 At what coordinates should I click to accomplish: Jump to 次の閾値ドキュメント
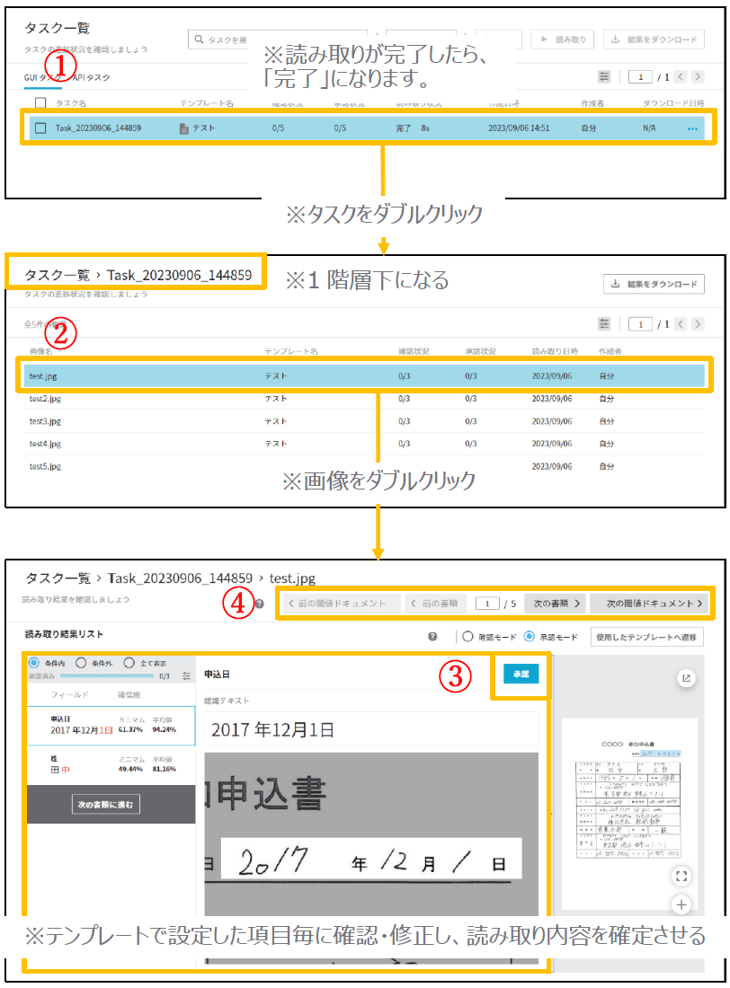pyautogui.click(x=651, y=603)
